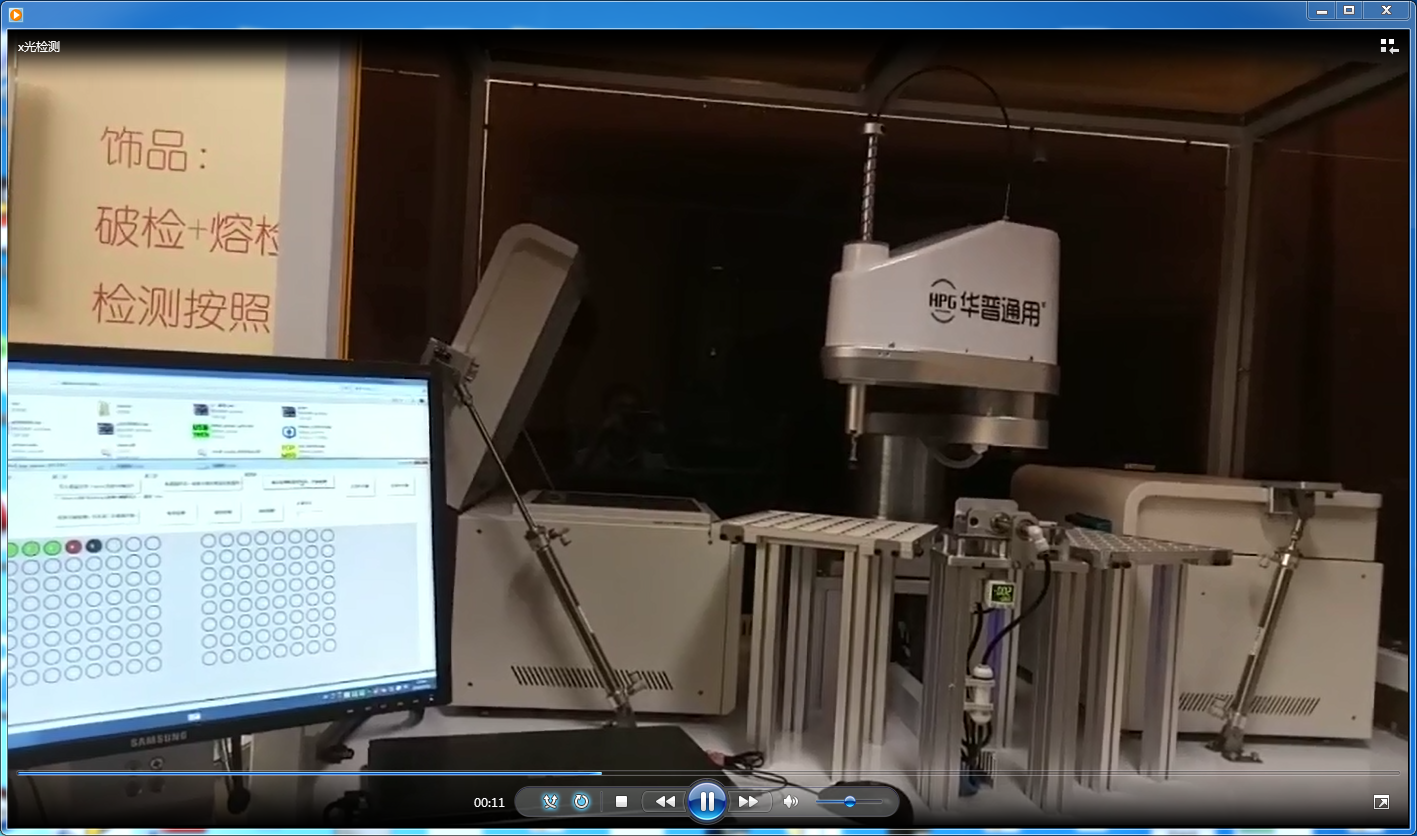Click the elapsed time 00:11 display
The height and width of the screenshot is (836, 1417).
489,802
